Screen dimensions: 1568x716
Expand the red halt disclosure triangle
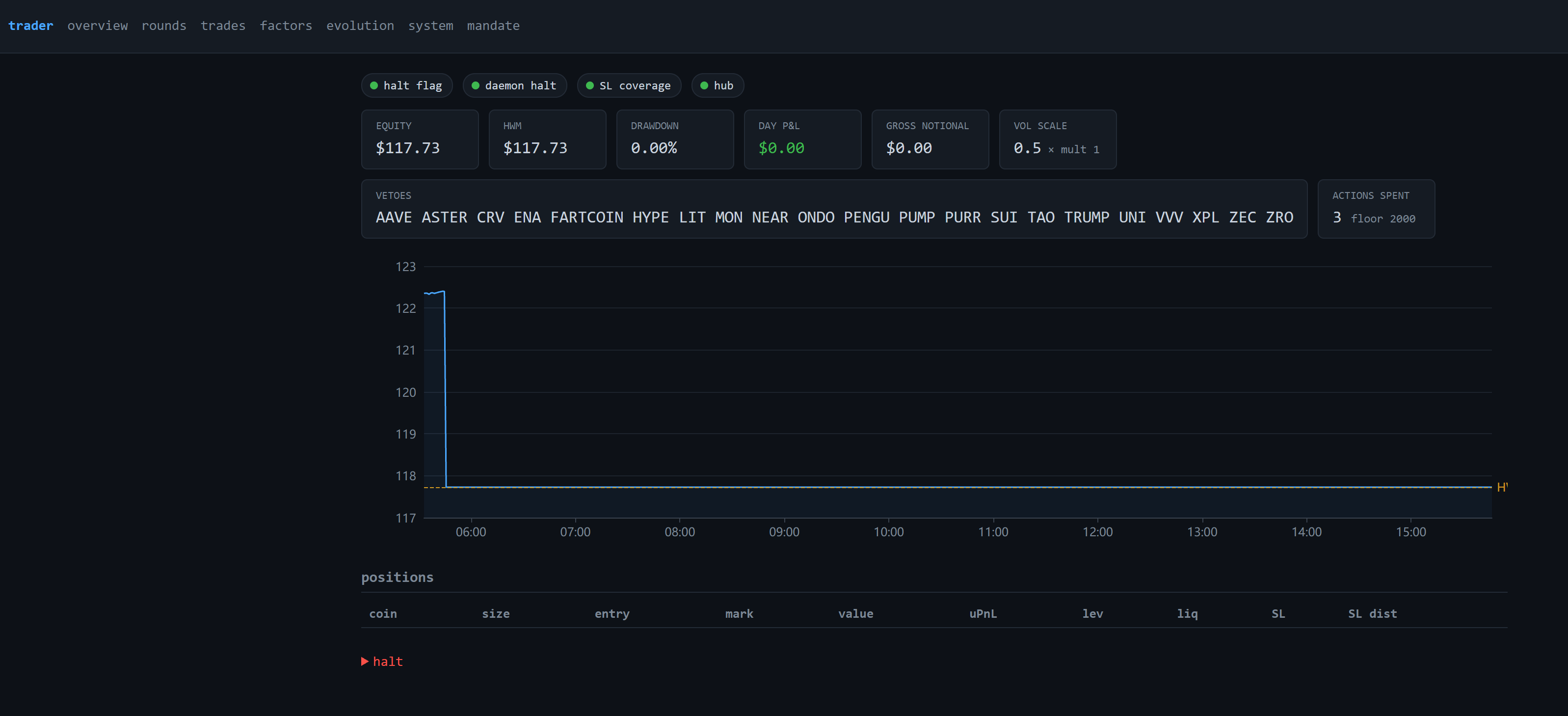click(365, 661)
